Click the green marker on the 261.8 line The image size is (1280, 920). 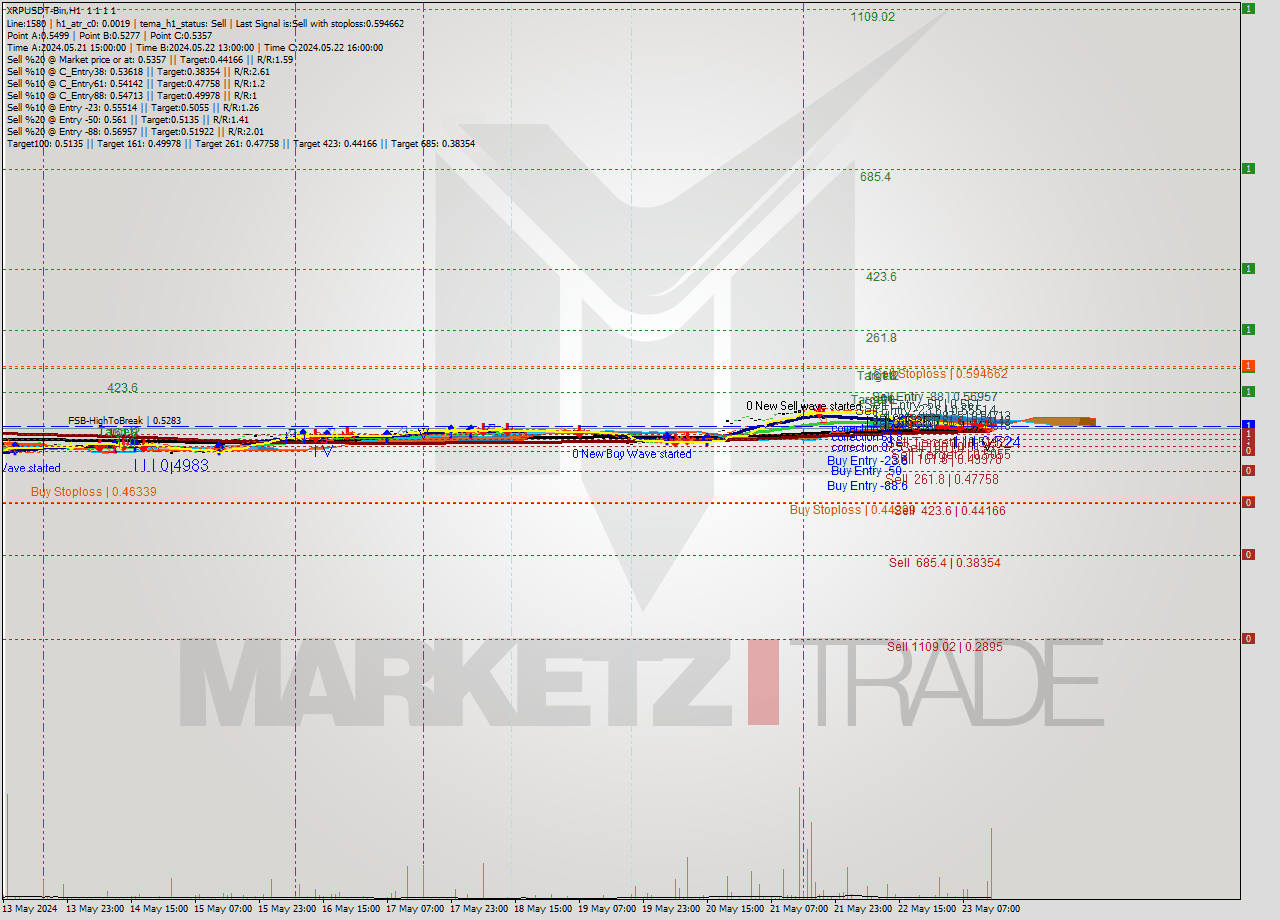(x=1248, y=329)
